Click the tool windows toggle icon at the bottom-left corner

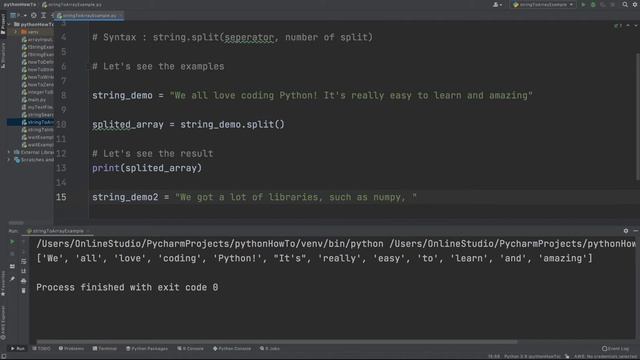3,356
